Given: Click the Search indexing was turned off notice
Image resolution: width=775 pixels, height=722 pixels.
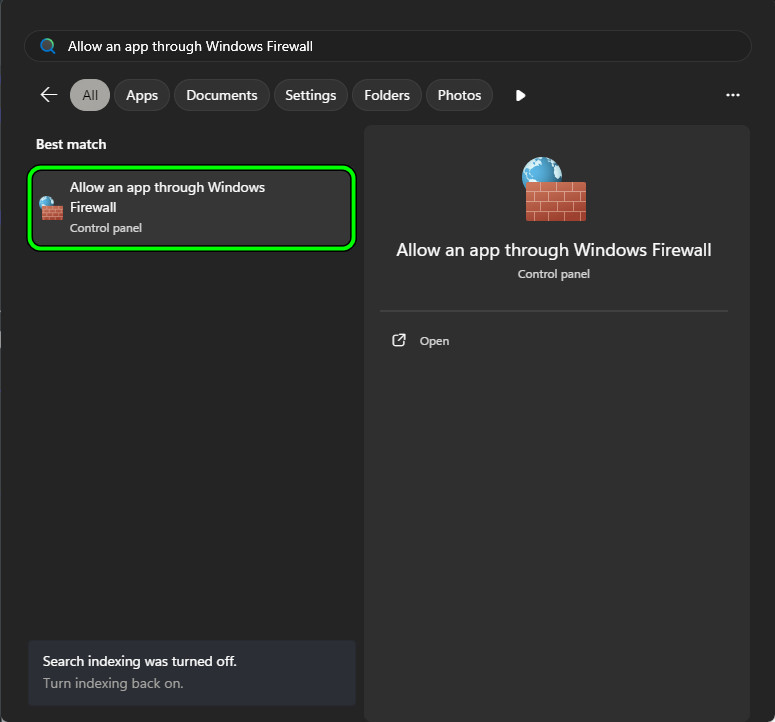Looking at the screenshot, I should [x=139, y=662].
